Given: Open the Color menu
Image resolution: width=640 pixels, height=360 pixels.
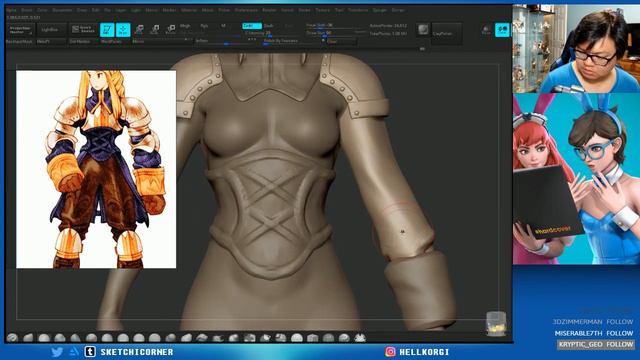Looking at the screenshot, I should (x=42, y=10).
